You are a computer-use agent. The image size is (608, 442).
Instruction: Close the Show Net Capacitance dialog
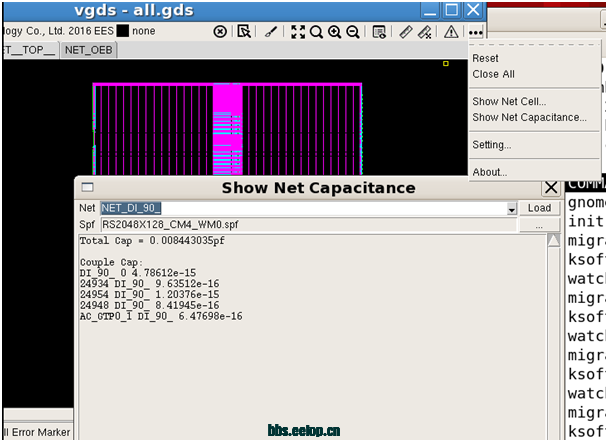(x=551, y=188)
